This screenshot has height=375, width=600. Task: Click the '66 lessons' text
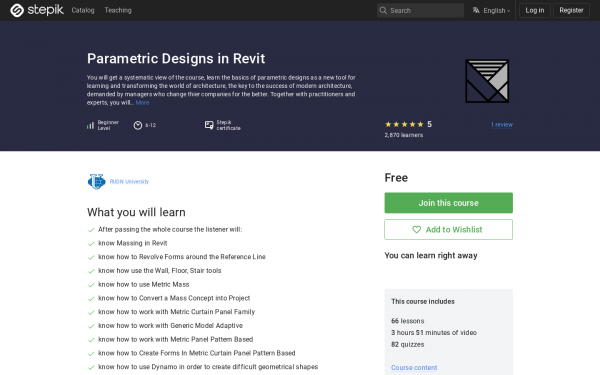pyautogui.click(x=408, y=321)
